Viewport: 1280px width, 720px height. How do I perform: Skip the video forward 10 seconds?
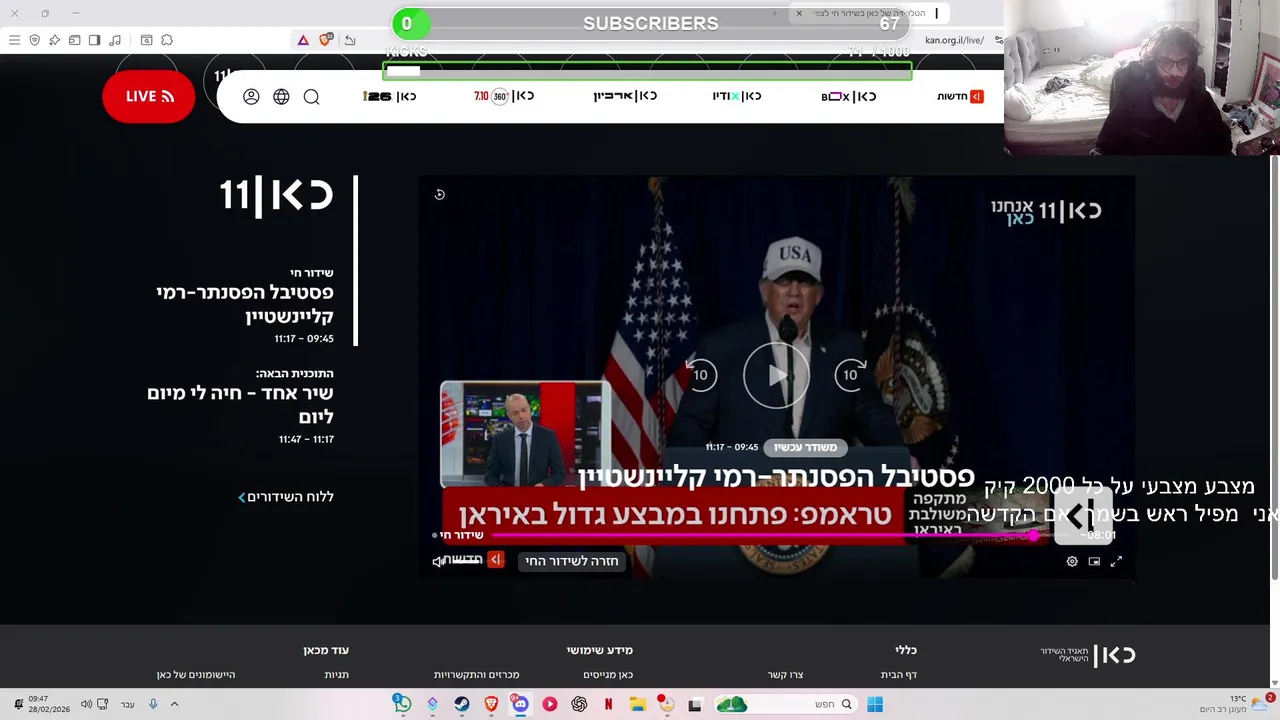point(851,375)
